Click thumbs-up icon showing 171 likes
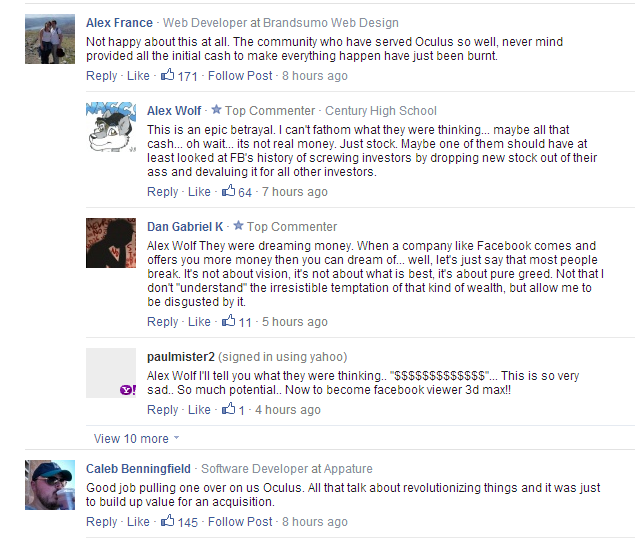This screenshot has width=644, height=543. (x=168, y=74)
